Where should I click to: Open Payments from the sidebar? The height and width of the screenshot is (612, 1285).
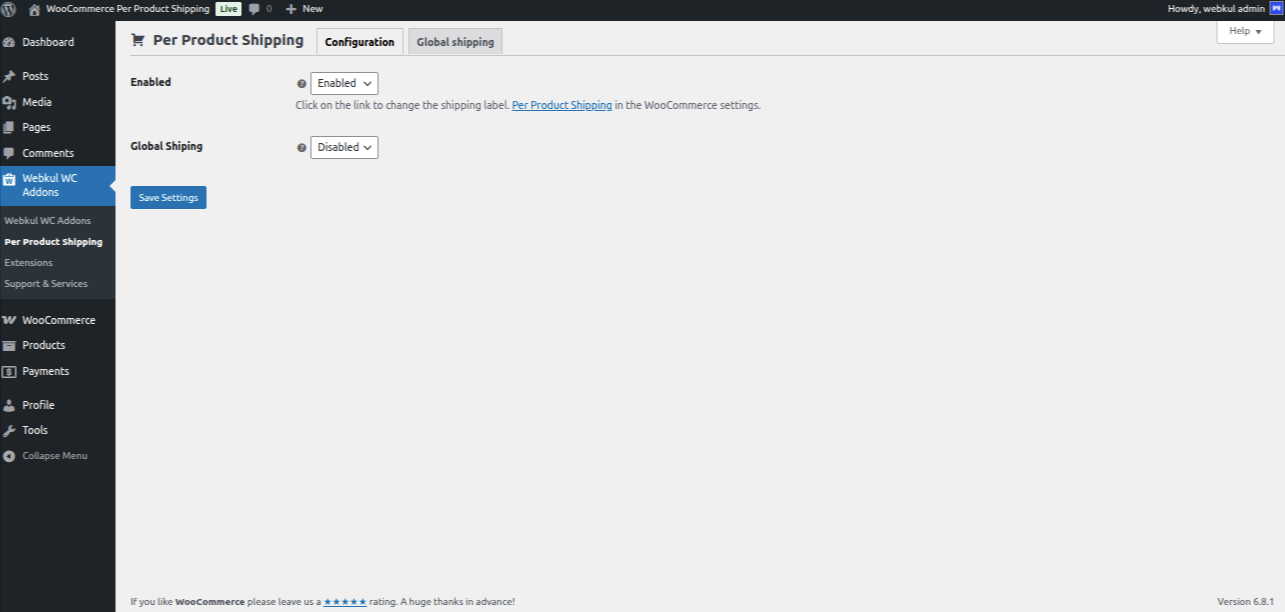tap(44, 371)
